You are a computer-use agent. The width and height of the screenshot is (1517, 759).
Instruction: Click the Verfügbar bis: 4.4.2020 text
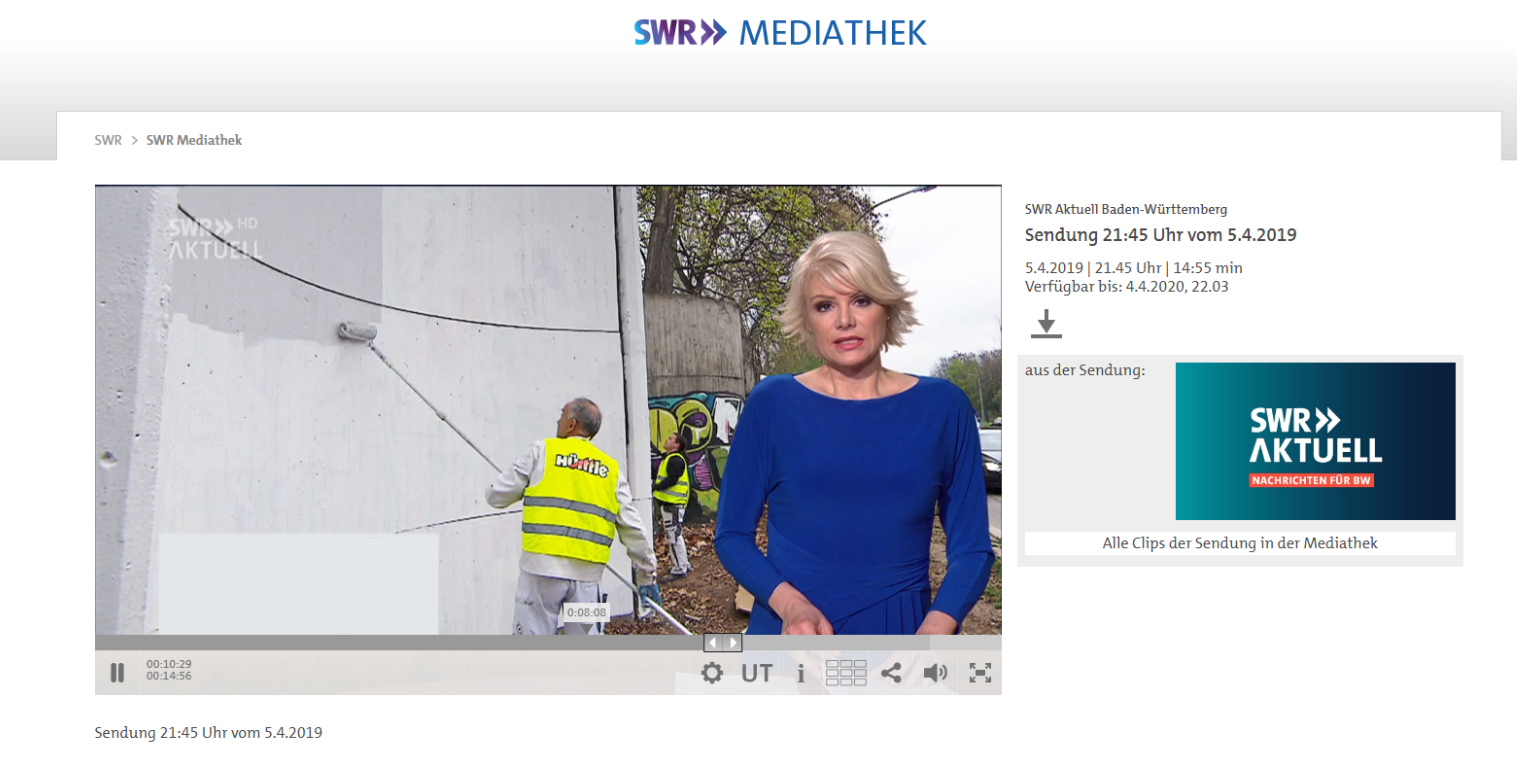pos(1129,286)
